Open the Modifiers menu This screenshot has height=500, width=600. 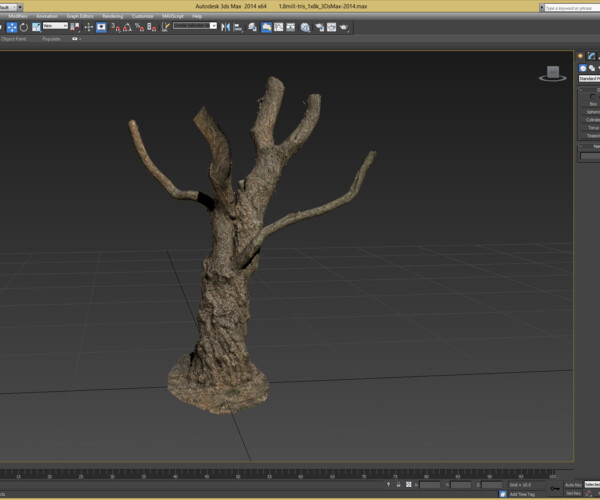pyautogui.click(x=18, y=16)
